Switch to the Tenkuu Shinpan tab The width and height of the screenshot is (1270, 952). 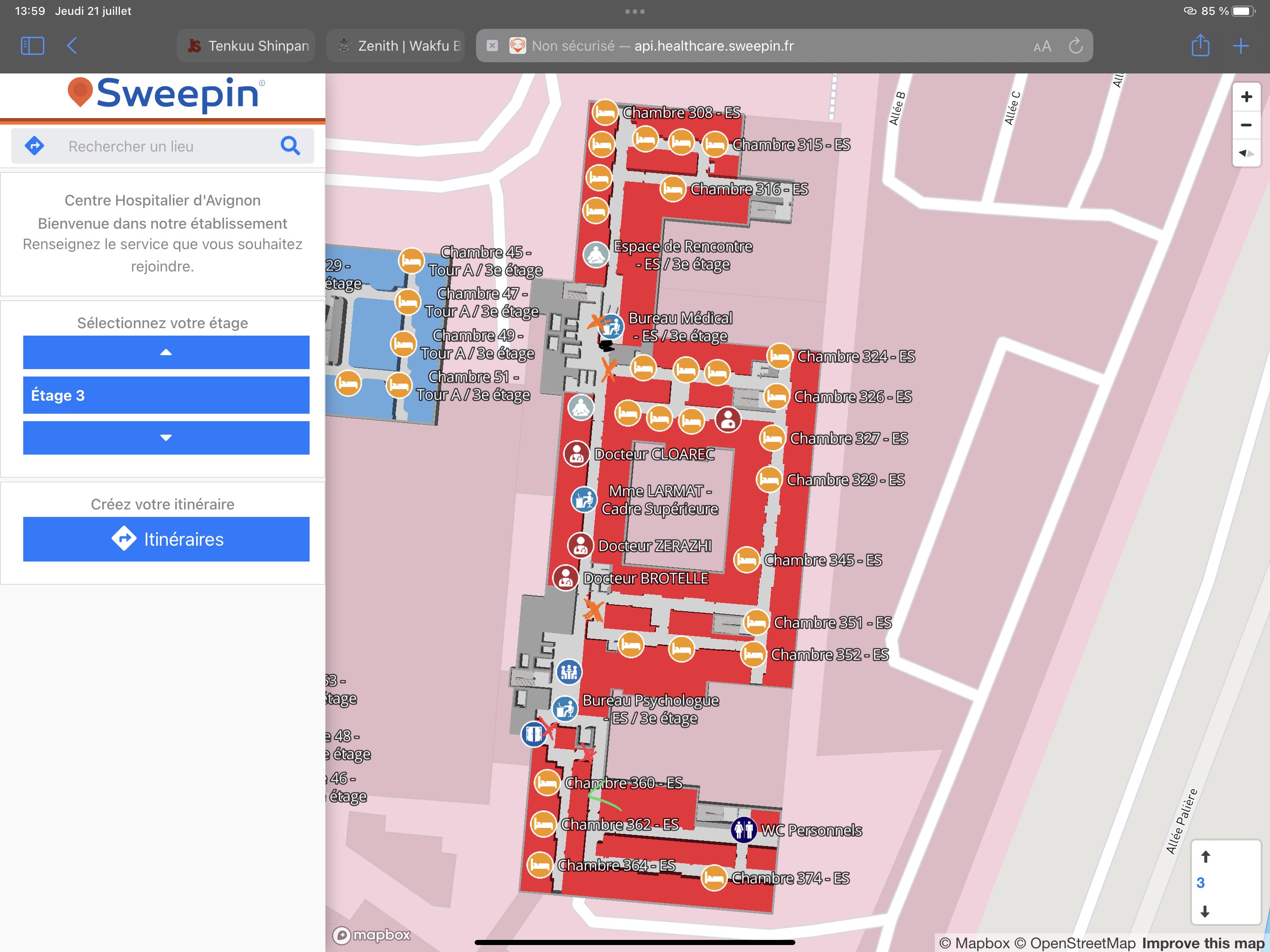click(247, 46)
